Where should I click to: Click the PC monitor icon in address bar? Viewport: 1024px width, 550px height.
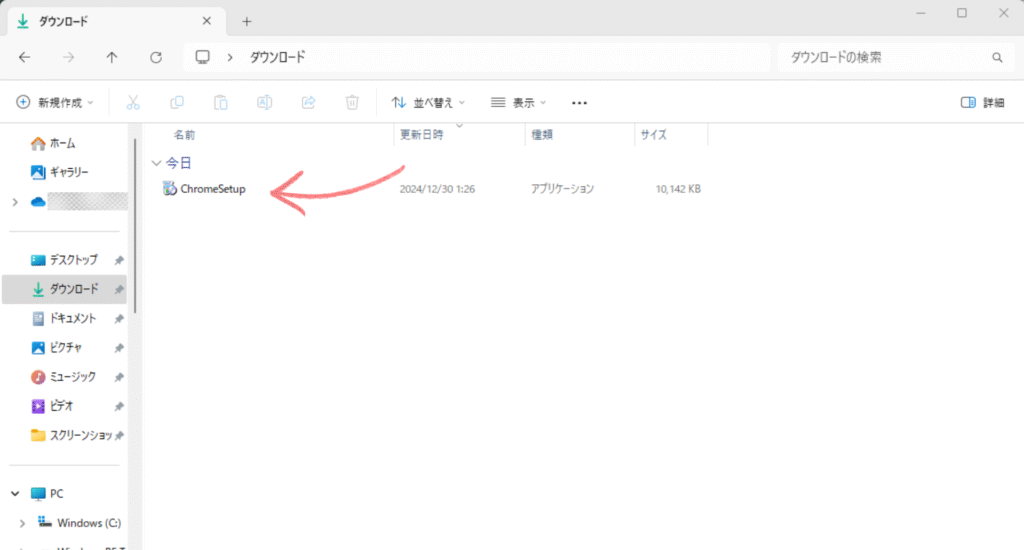point(202,57)
